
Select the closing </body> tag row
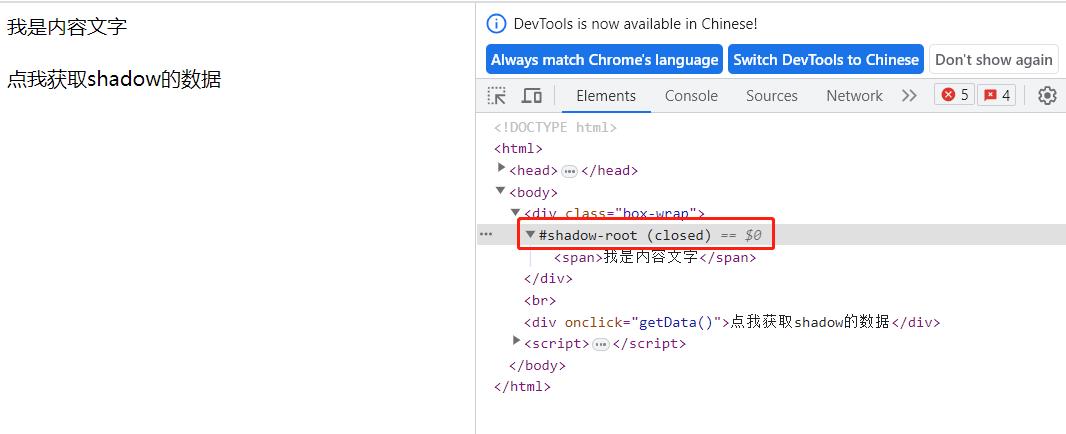pos(537,365)
